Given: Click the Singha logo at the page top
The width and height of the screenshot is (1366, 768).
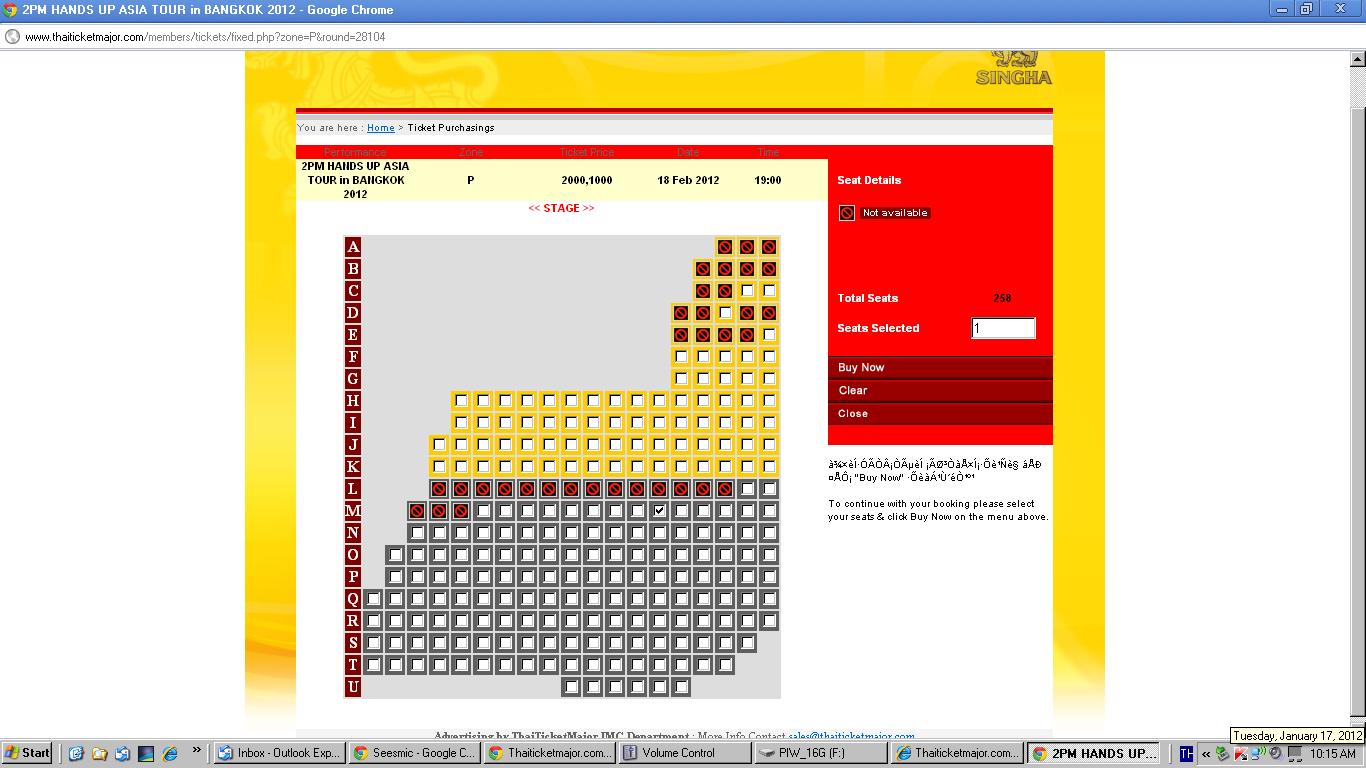Looking at the screenshot, I should 1013,68.
